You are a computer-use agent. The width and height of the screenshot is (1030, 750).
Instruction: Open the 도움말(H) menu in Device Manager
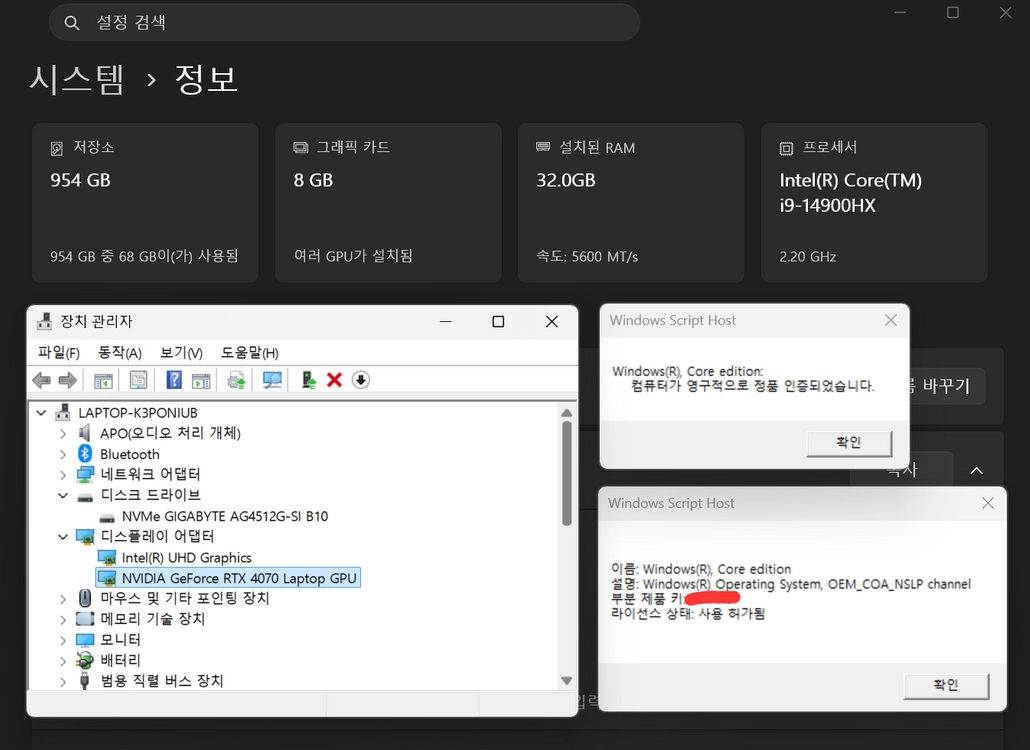[249, 353]
